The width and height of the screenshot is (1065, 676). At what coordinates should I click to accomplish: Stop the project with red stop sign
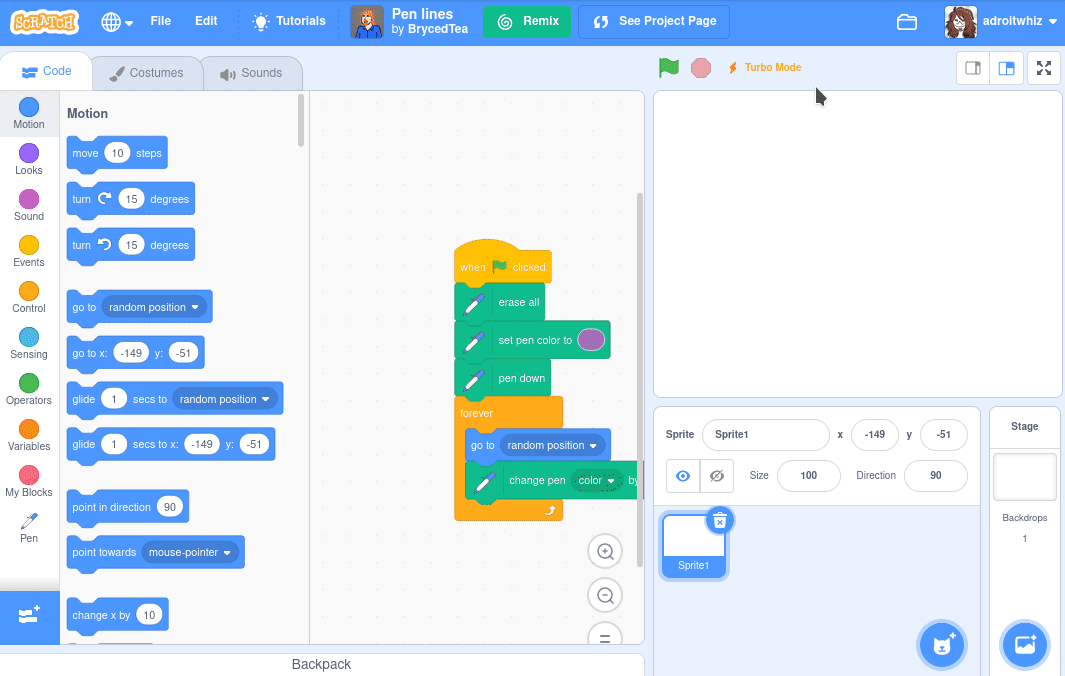pos(700,68)
